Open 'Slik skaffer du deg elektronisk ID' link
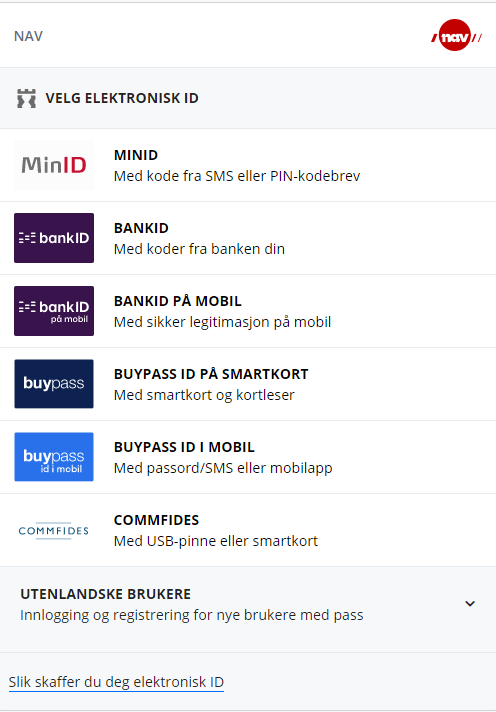 pos(116,682)
